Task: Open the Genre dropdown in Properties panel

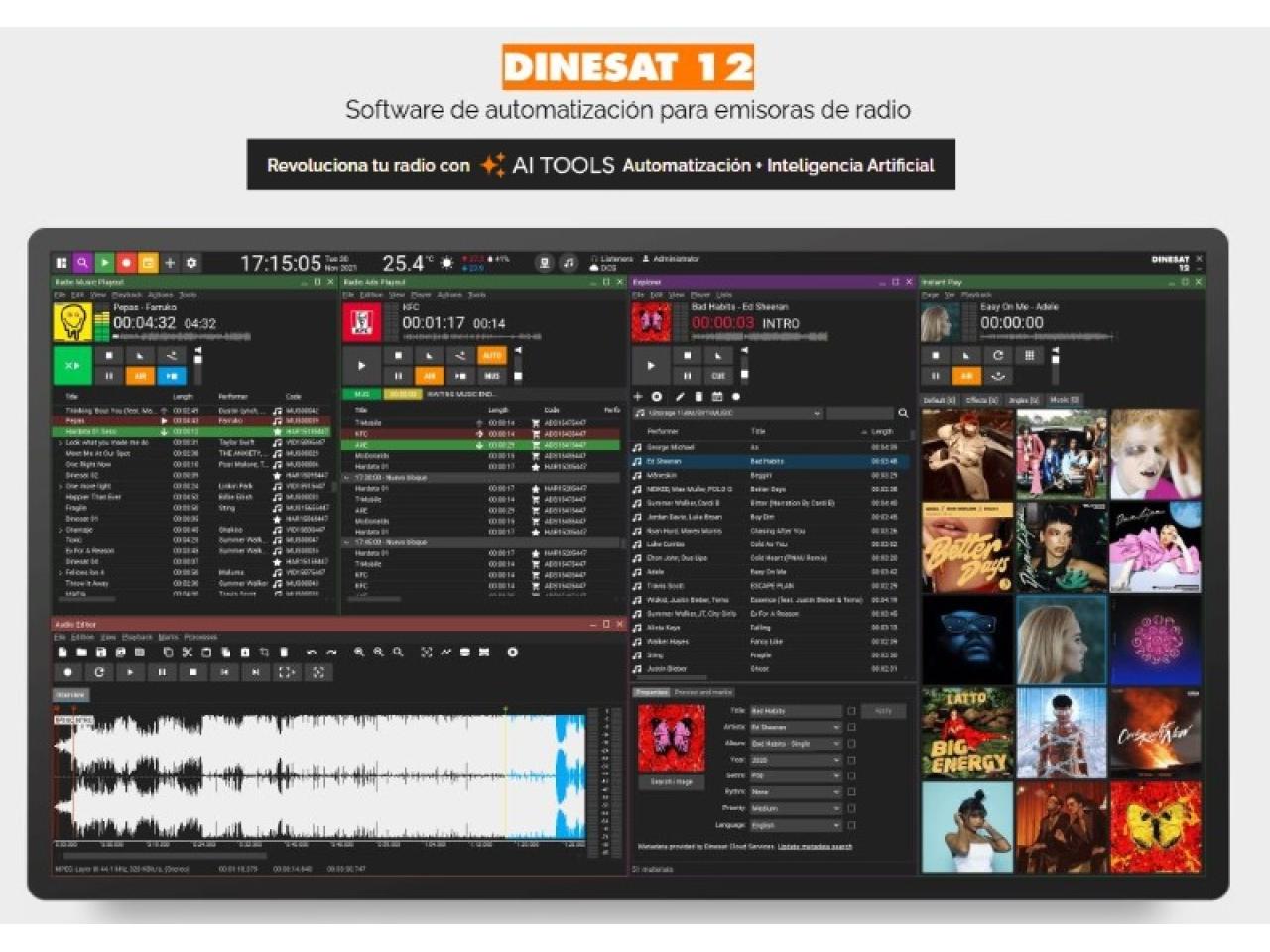Action: (x=796, y=775)
